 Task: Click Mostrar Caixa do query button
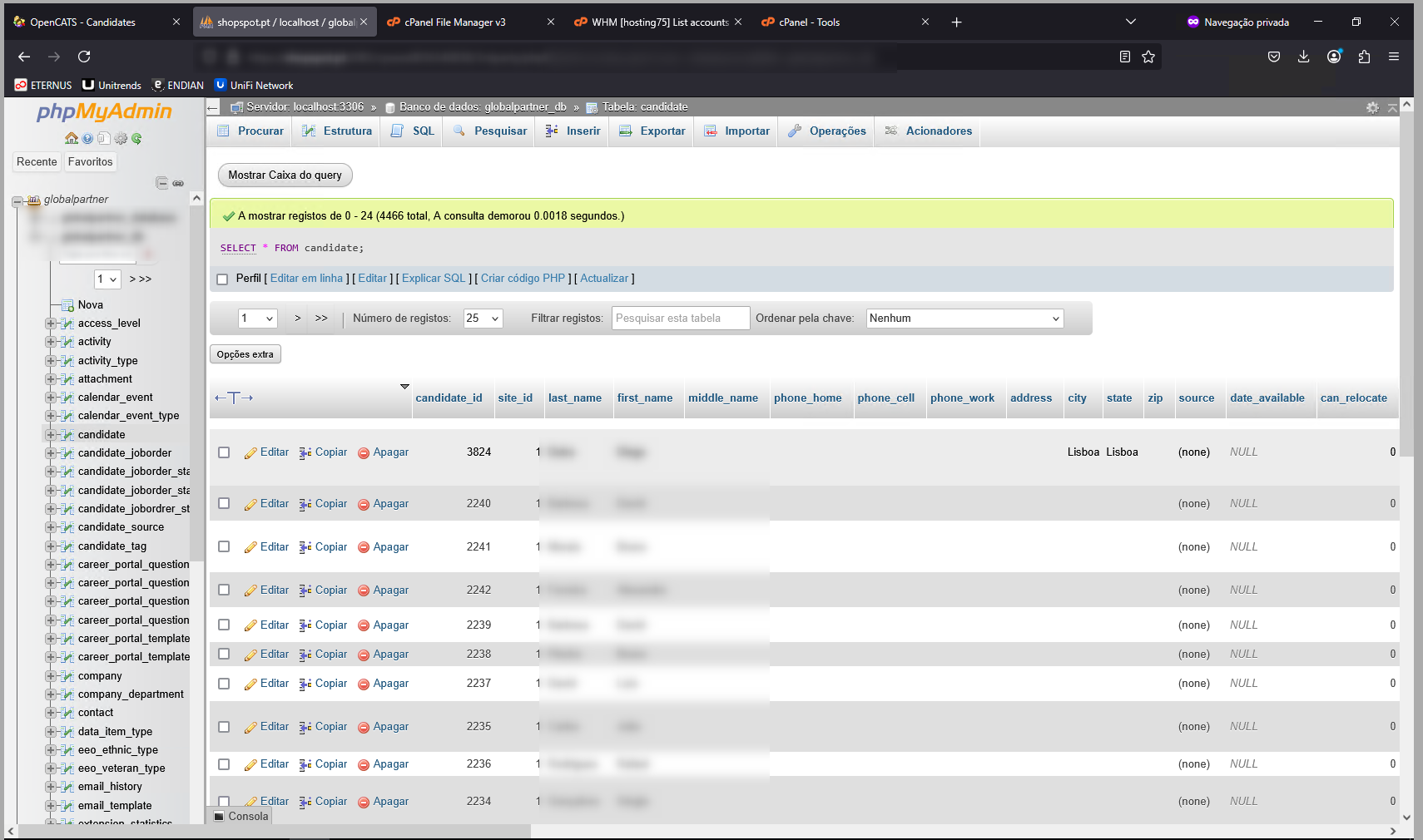[x=285, y=175]
